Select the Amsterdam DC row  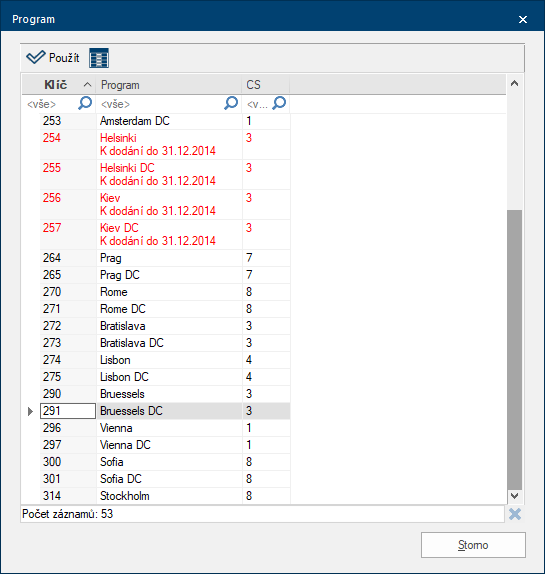click(x=165, y=121)
